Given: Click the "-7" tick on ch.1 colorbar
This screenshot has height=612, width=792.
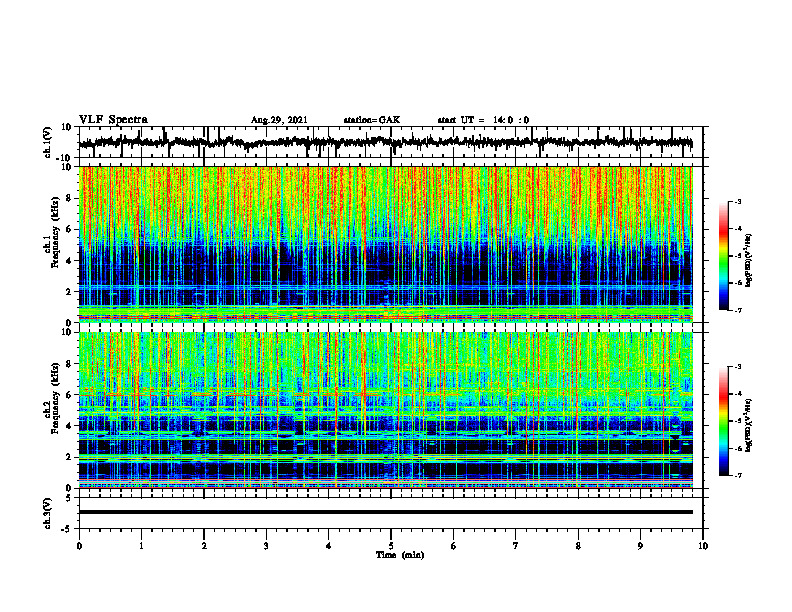Looking at the screenshot, I should (x=737, y=310).
